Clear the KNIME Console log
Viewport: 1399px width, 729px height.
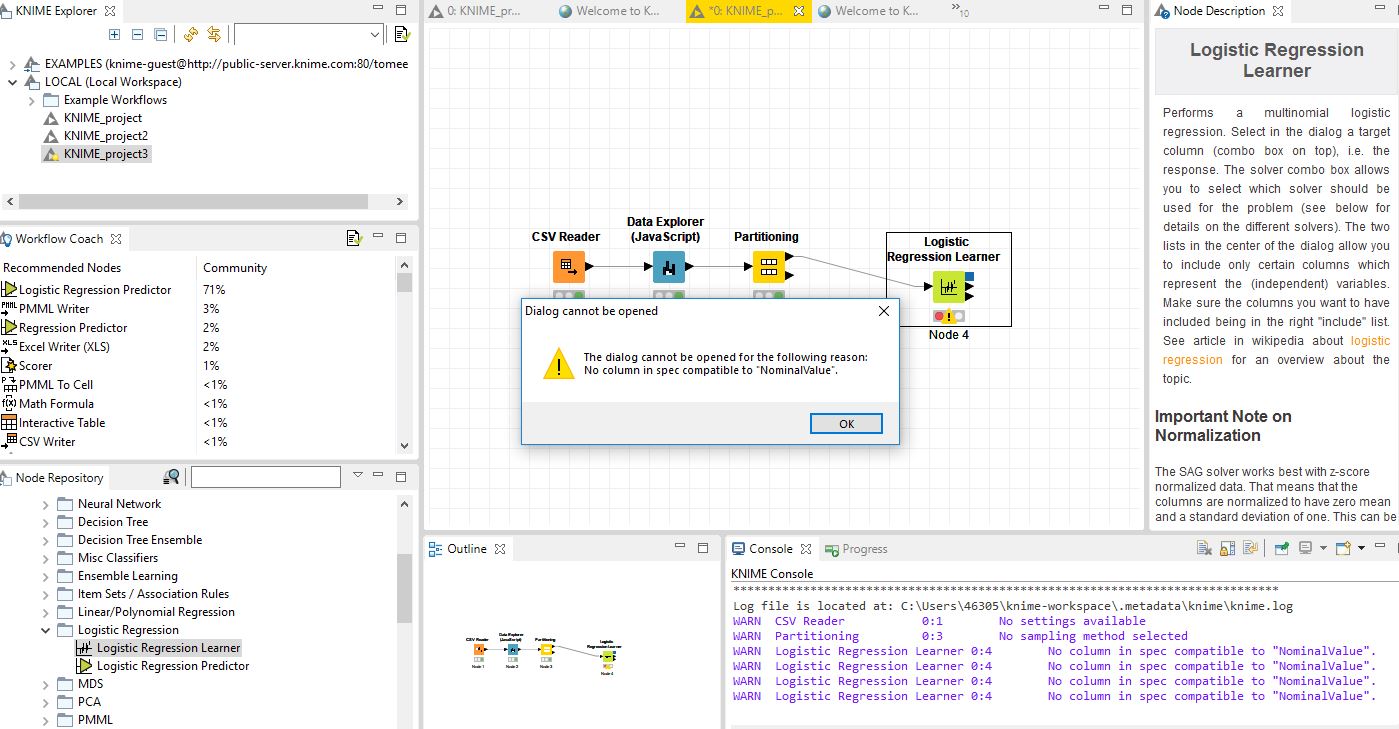(1204, 548)
